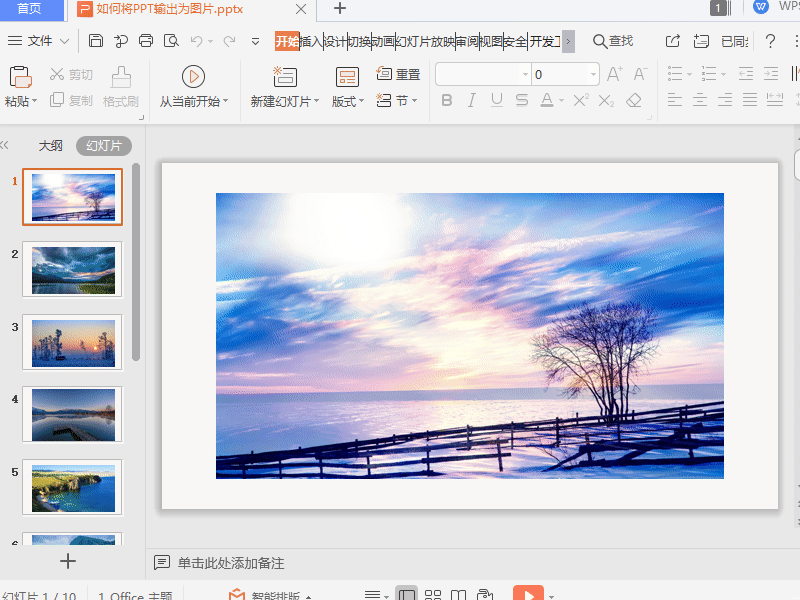The width and height of the screenshot is (800, 600).
Task: Click the Clear Formatting eraser icon
Action: pyautogui.click(x=634, y=100)
